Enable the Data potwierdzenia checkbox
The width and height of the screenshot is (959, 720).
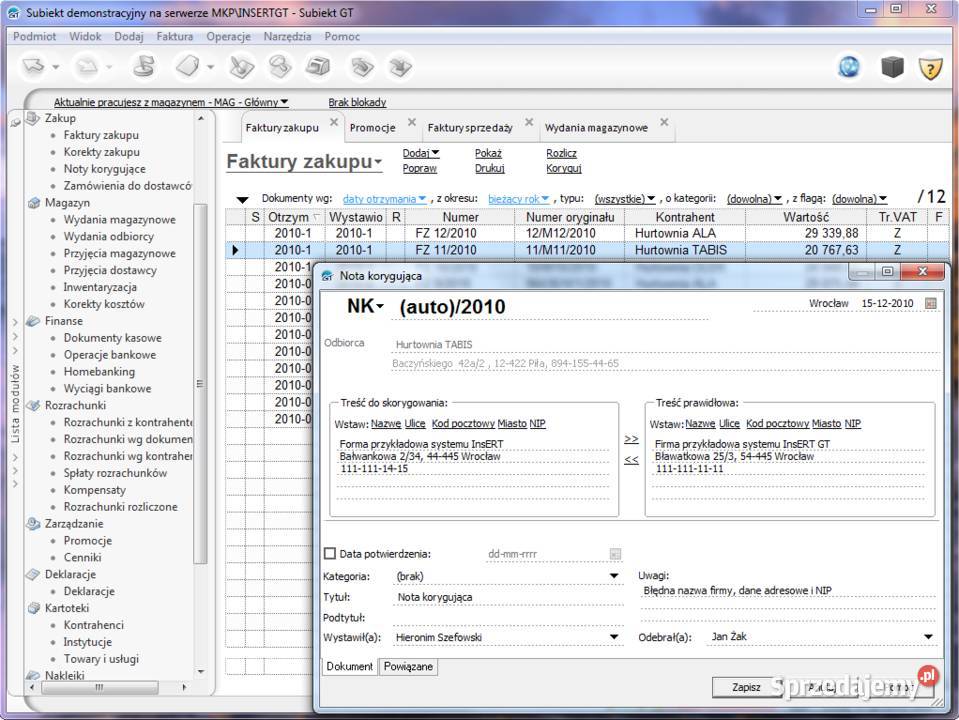(330, 553)
